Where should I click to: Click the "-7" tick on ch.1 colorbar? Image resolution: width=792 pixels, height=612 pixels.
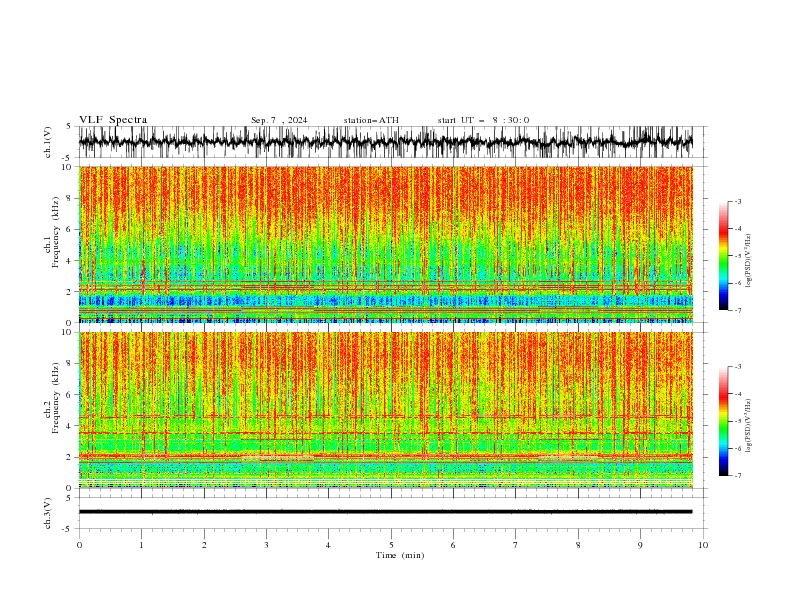738,310
